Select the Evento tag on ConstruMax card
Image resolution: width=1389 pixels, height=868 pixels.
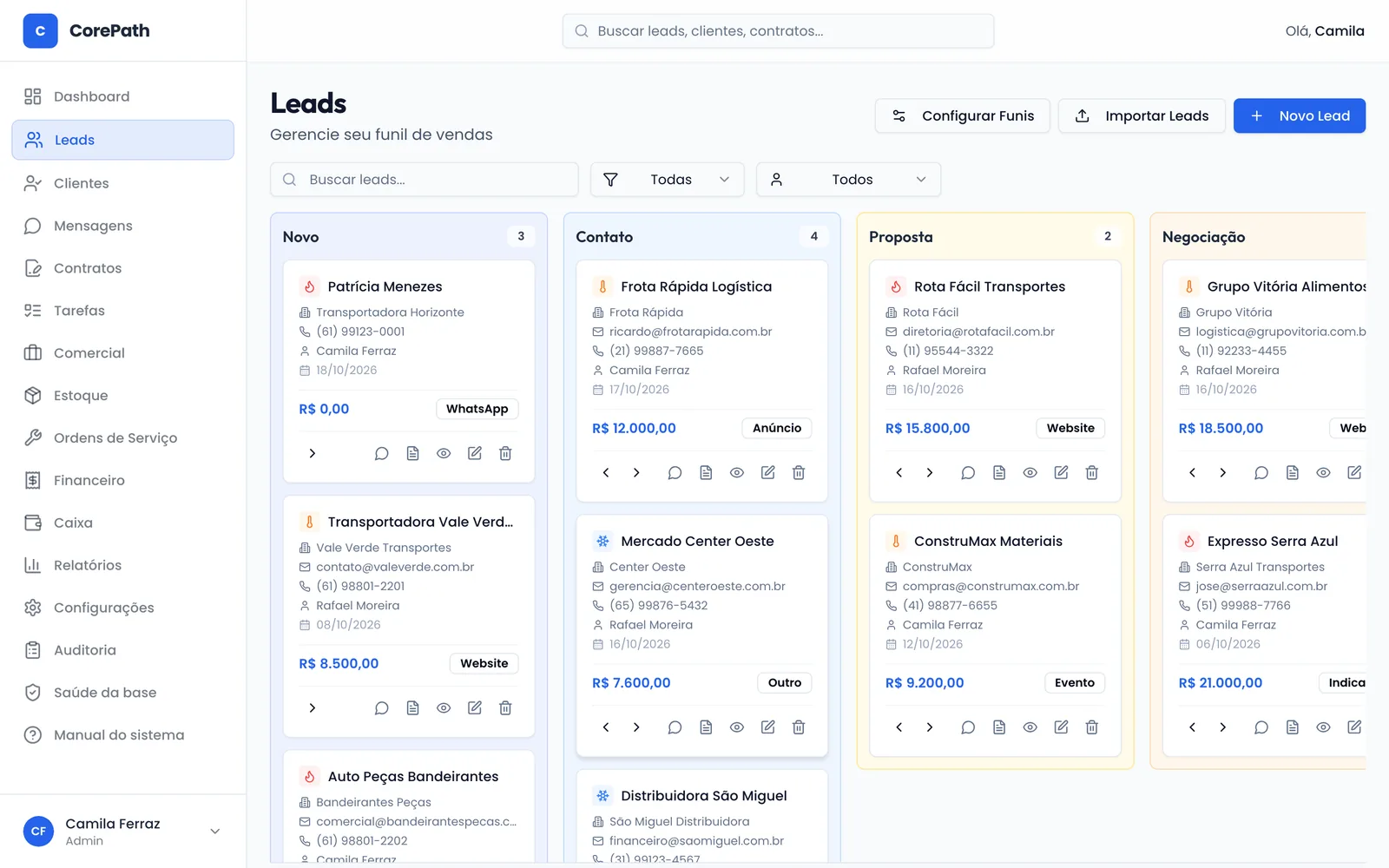coord(1075,683)
